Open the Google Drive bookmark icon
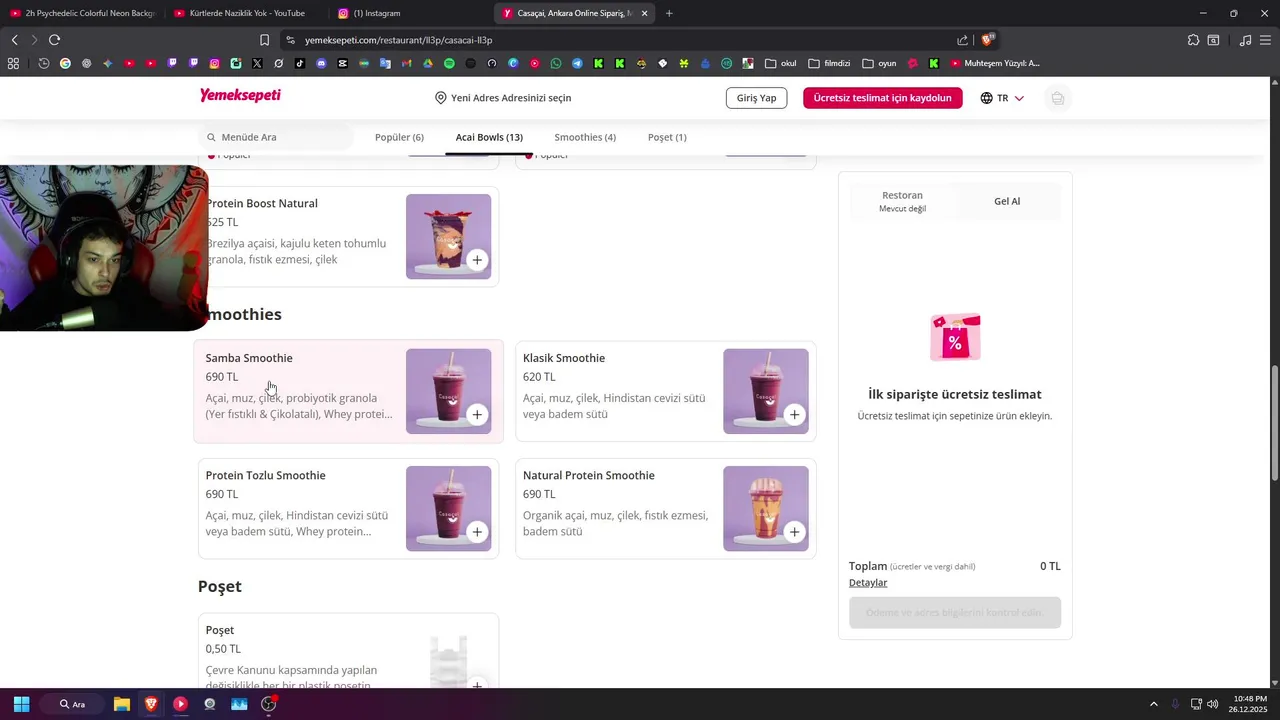The height and width of the screenshot is (720, 1280). (x=428, y=63)
